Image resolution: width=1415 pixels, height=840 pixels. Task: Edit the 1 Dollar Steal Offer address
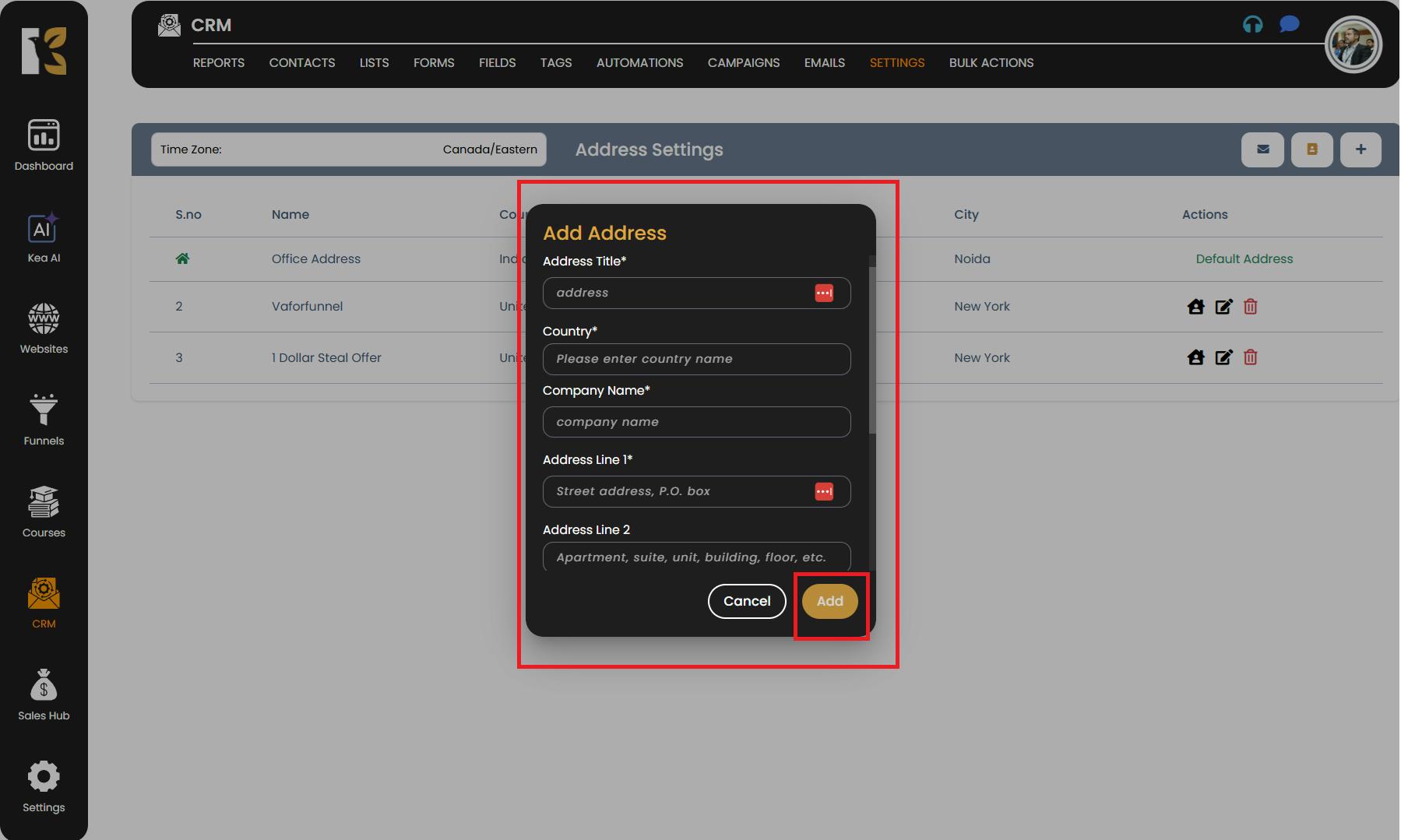pyautogui.click(x=1223, y=357)
